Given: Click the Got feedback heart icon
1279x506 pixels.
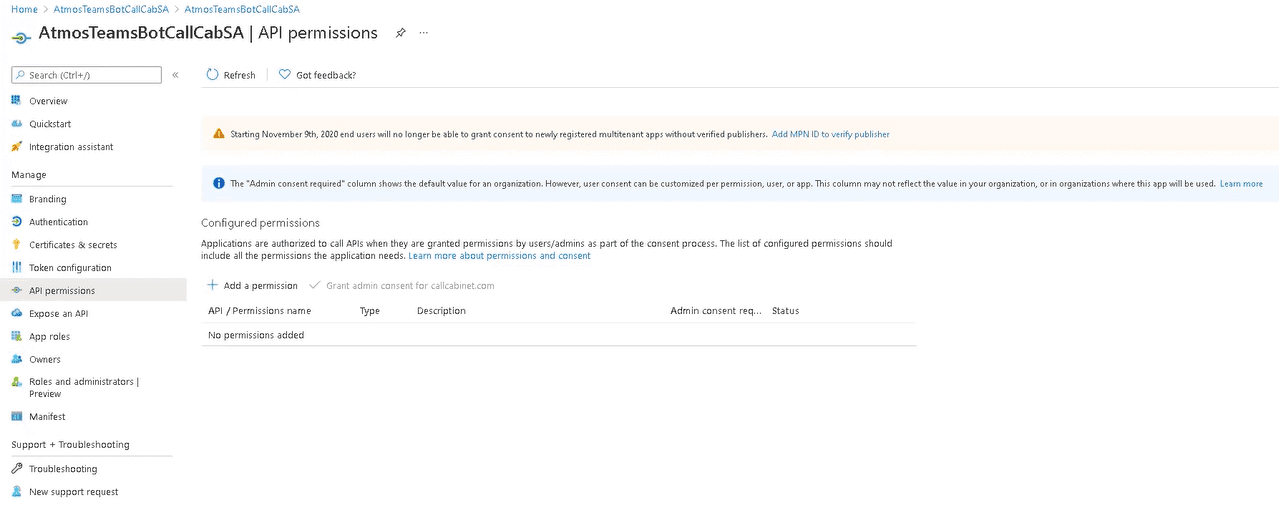Looking at the screenshot, I should 285,75.
